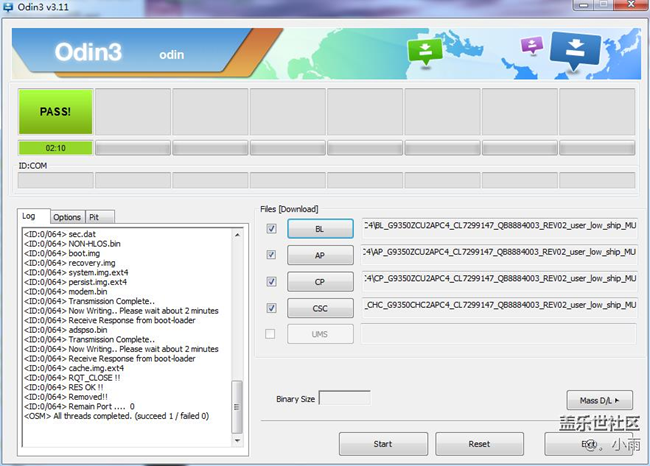Click the Reset button
This screenshot has height=466, width=650.
pos(479,443)
